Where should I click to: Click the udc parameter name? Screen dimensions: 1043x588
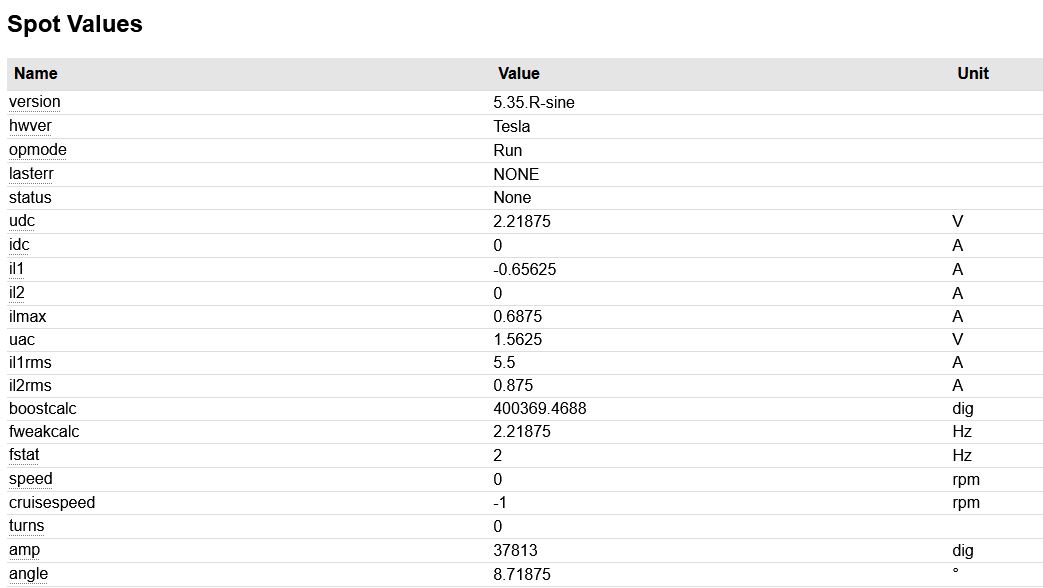pyautogui.click(x=22, y=221)
